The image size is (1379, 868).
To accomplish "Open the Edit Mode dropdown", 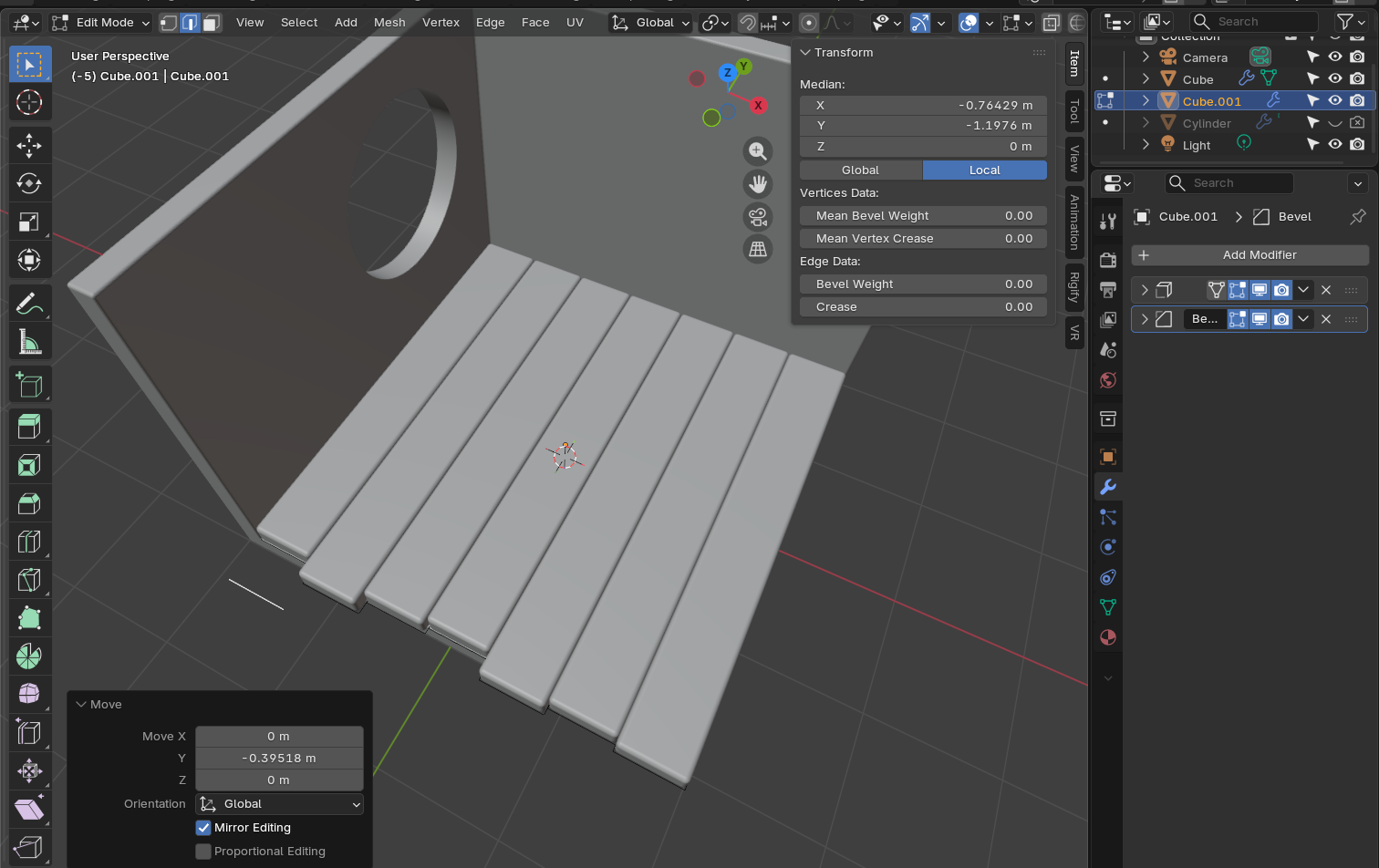I will [100, 23].
